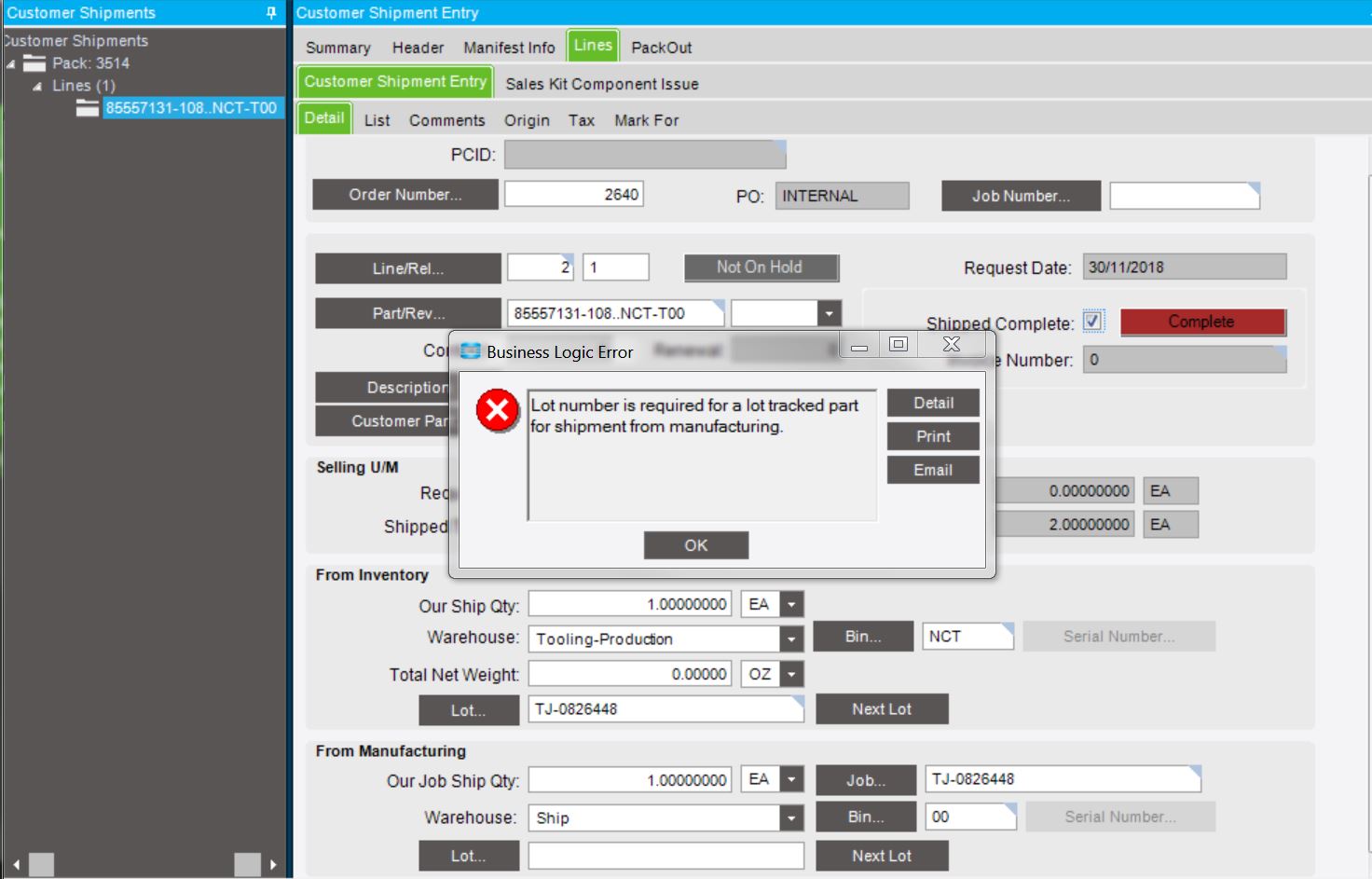Open the Tax tab
Viewport: 1372px width, 879px height.
click(x=582, y=120)
